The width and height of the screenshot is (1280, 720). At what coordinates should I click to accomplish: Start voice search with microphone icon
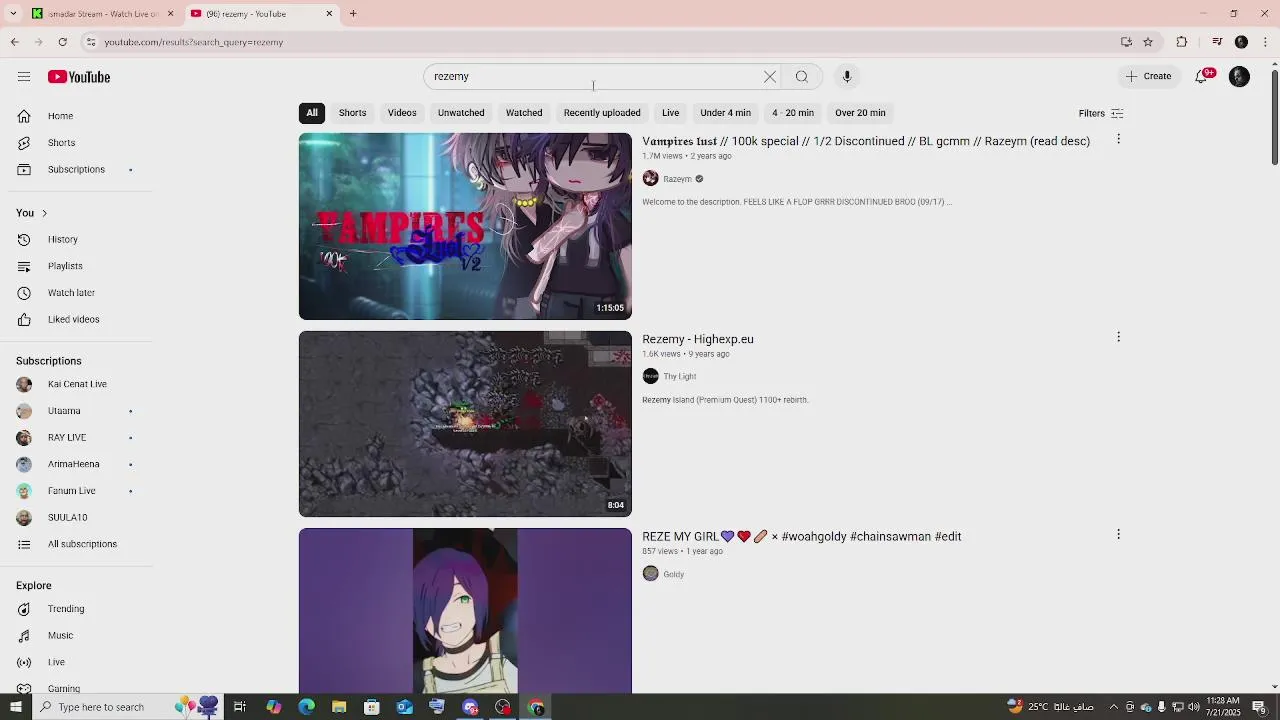[x=847, y=77]
